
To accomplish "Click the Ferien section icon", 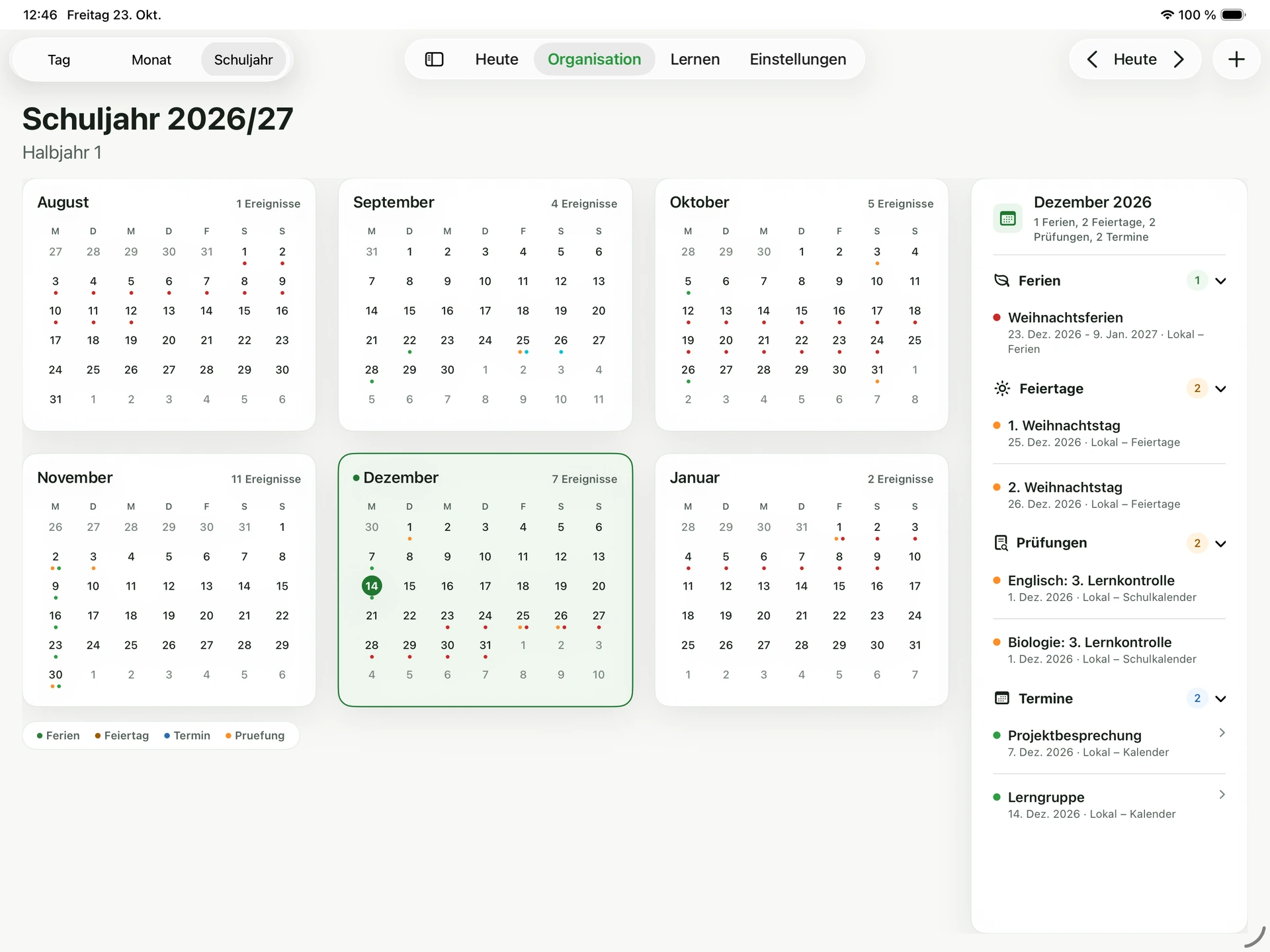I will click(x=1002, y=280).
